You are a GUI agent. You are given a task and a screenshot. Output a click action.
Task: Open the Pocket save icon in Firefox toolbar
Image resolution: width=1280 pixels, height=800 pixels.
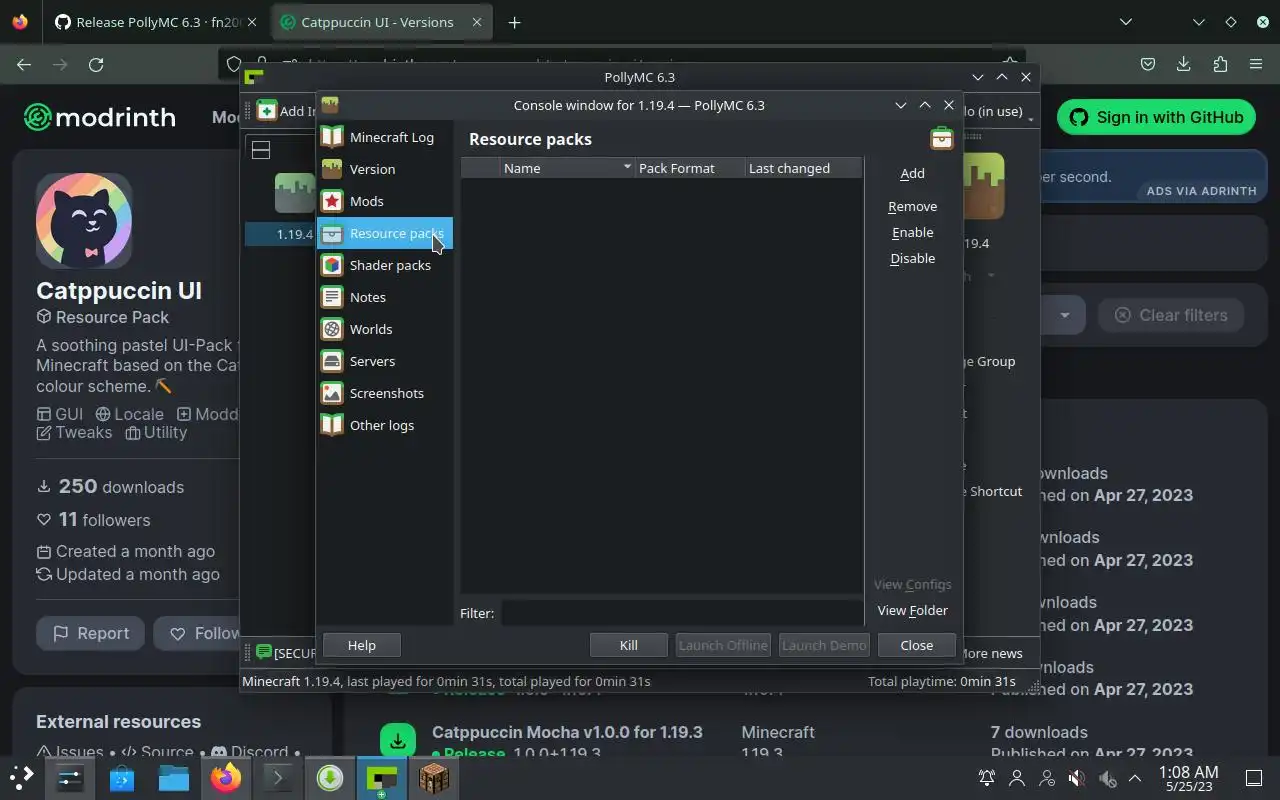coord(1148,64)
